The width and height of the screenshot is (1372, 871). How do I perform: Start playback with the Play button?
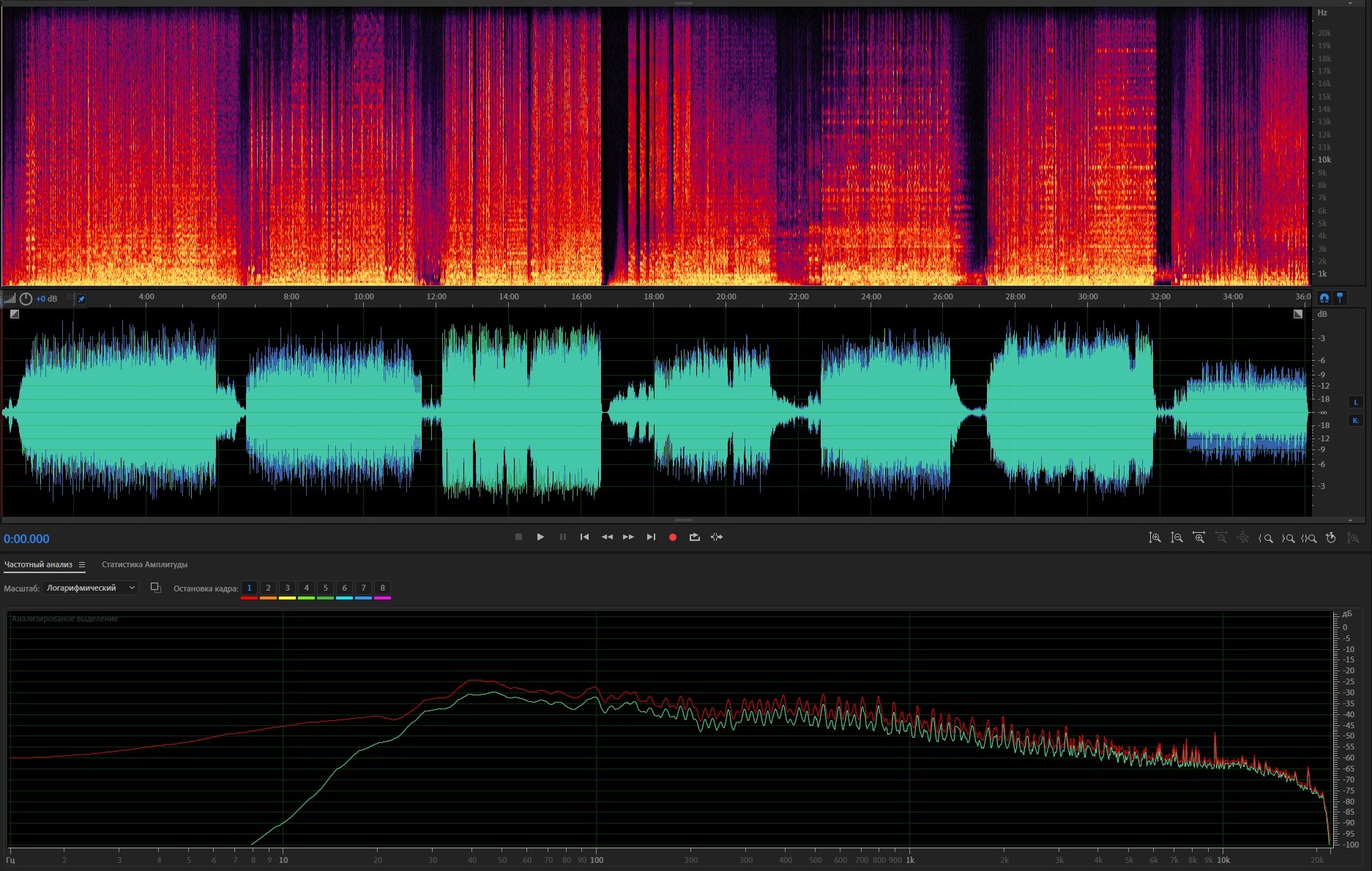tap(540, 537)
